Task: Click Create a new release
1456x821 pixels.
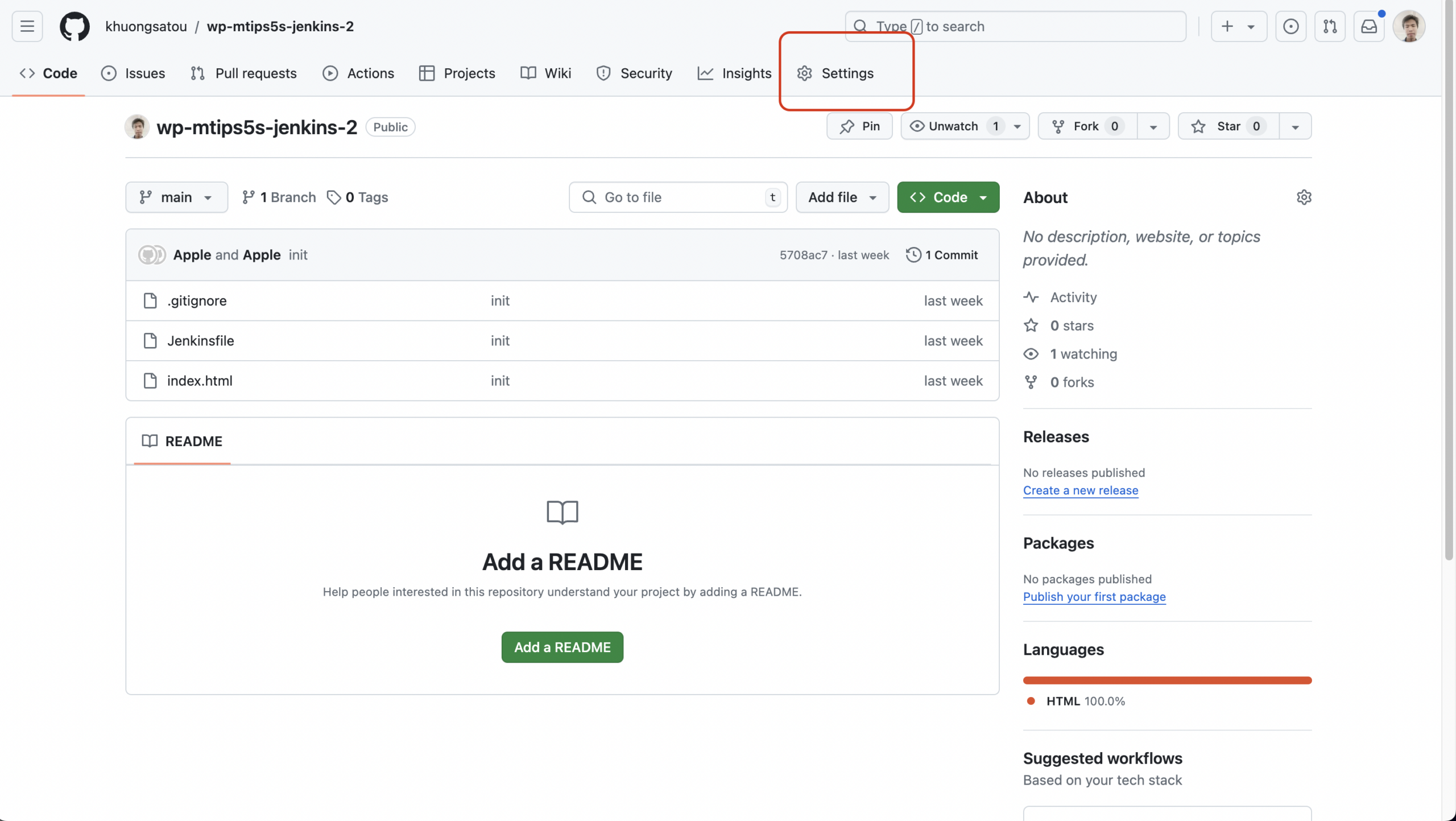Action: (x=1080, y=490)
